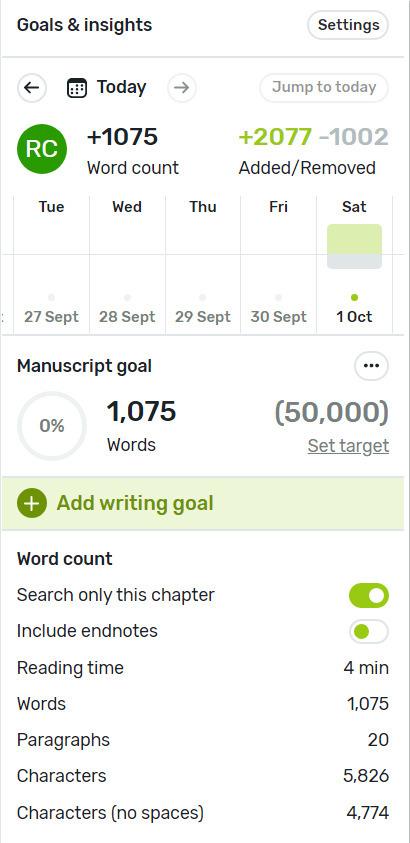Click Jump to today button
Image resolution: width=410 pixels, height=843 pixels.
tap(324, 88)
